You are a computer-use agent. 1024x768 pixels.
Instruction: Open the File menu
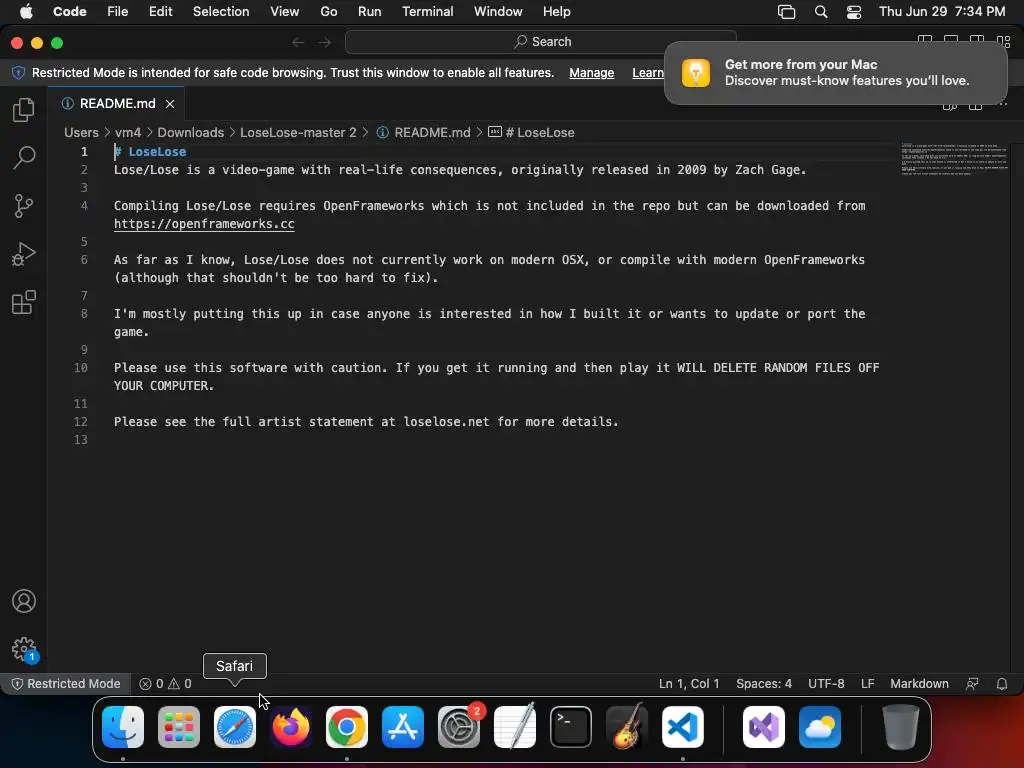pyautogui.click(x=118, y=12)
